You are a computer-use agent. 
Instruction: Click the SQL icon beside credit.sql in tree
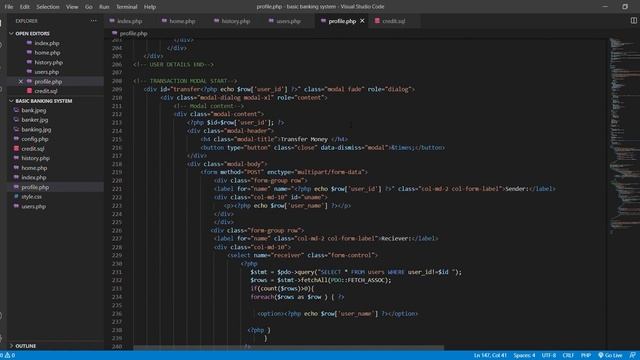16,149
